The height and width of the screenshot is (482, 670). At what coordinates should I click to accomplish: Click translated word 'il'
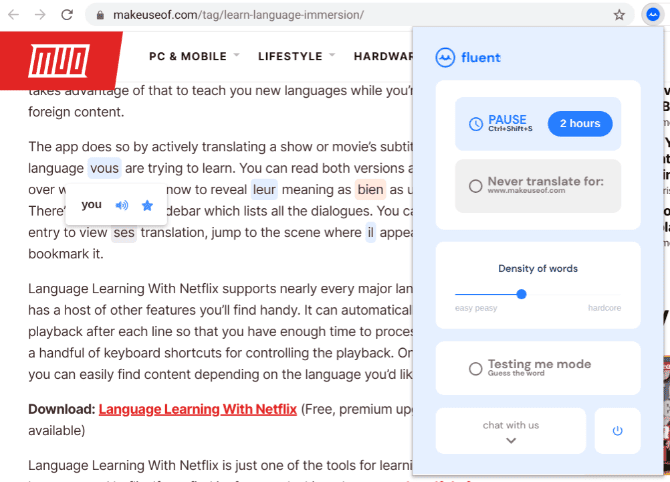(x=370, y=232)
